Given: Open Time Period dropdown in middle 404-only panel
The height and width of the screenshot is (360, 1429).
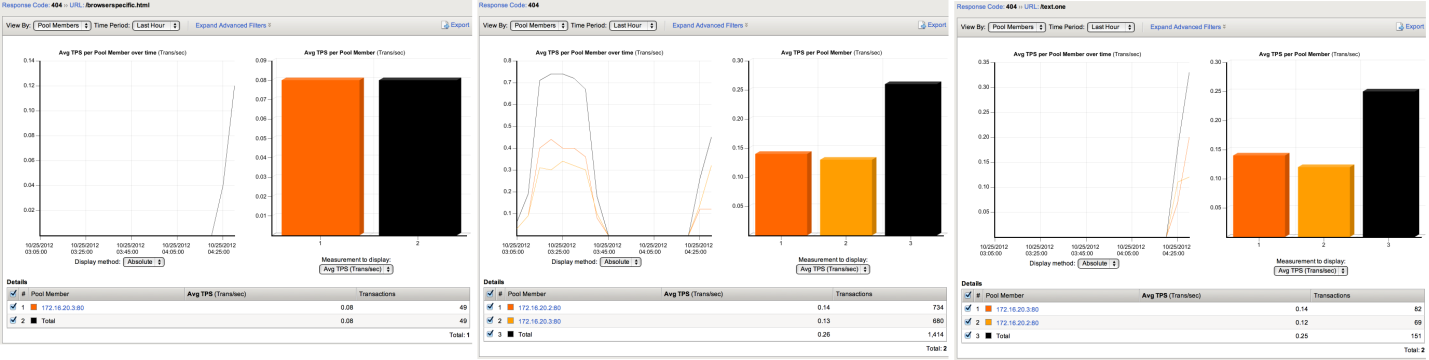Looking at the screenshot, I should click(x=633, y=25).
